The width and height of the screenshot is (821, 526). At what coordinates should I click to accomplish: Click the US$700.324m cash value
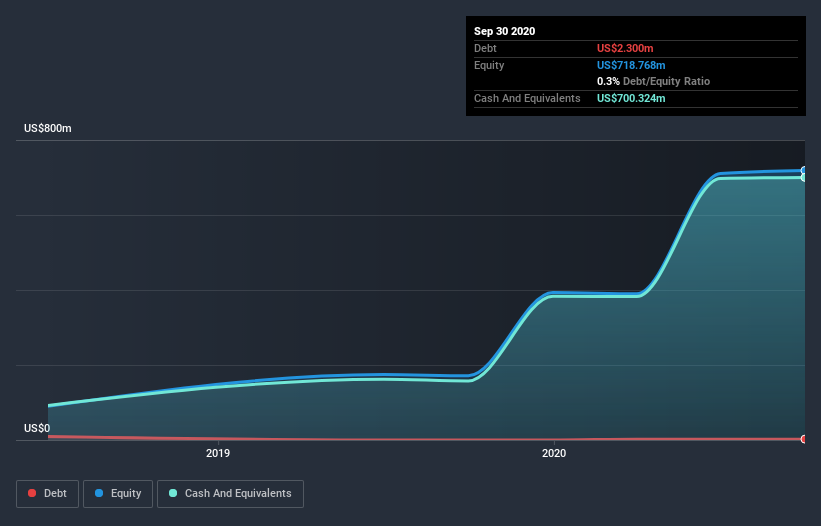(x=631, y=98)
